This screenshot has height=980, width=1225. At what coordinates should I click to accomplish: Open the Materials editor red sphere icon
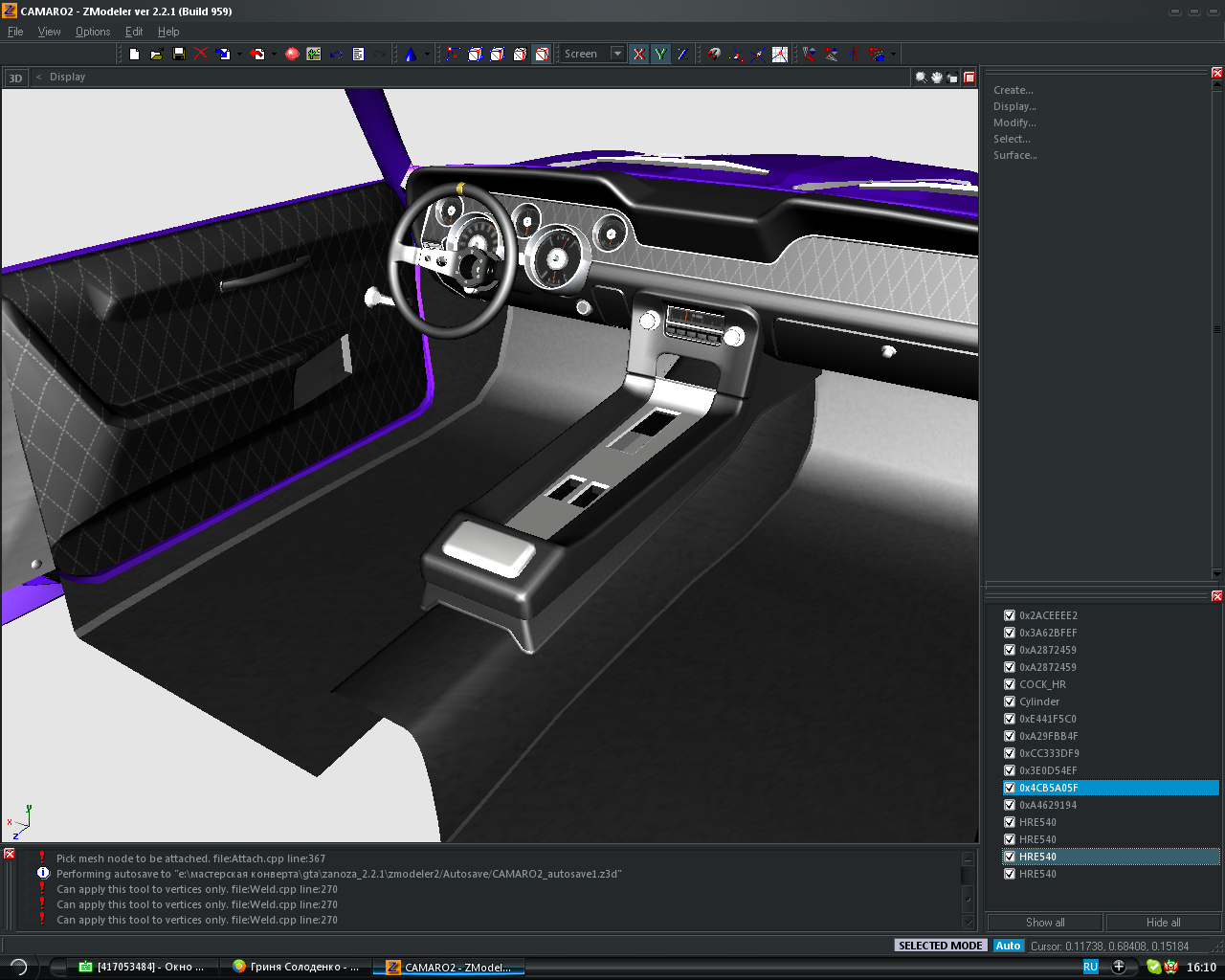pyautogui.click(x=292, y=55)
